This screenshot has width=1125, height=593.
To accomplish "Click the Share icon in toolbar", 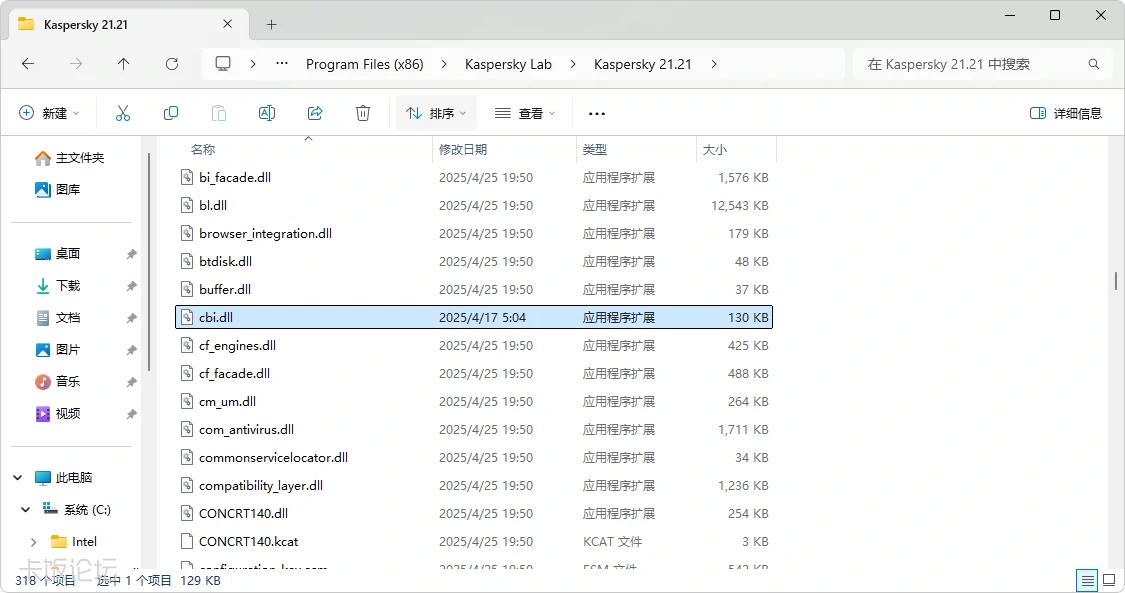I will 315,114.
